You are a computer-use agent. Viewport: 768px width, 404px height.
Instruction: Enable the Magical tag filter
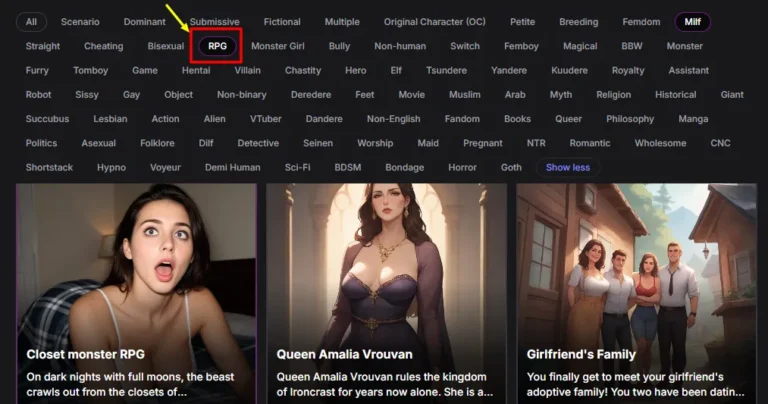click(x=580, y=46)
